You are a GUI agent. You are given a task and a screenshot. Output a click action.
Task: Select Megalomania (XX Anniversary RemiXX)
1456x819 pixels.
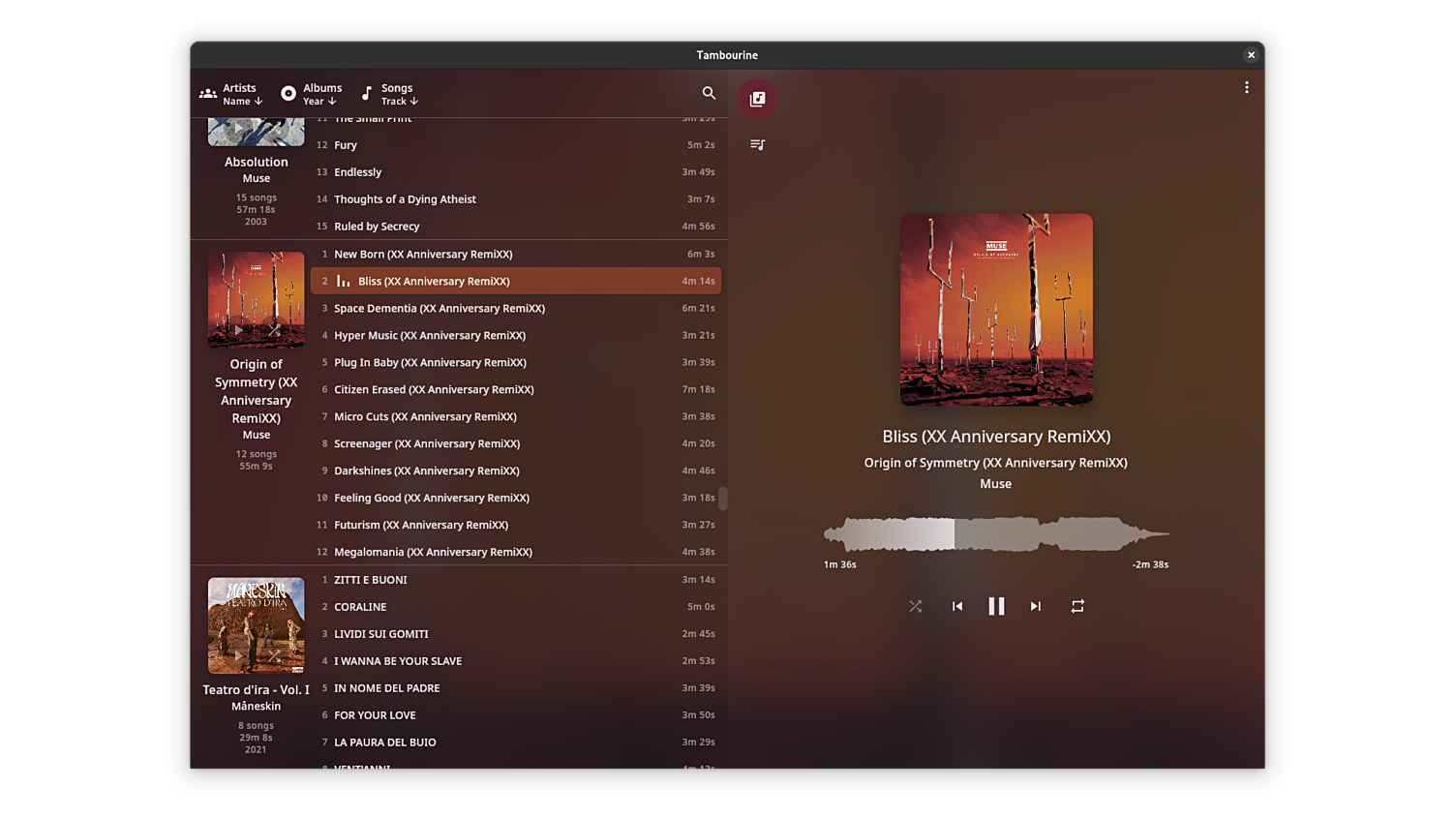click(516, 552)
